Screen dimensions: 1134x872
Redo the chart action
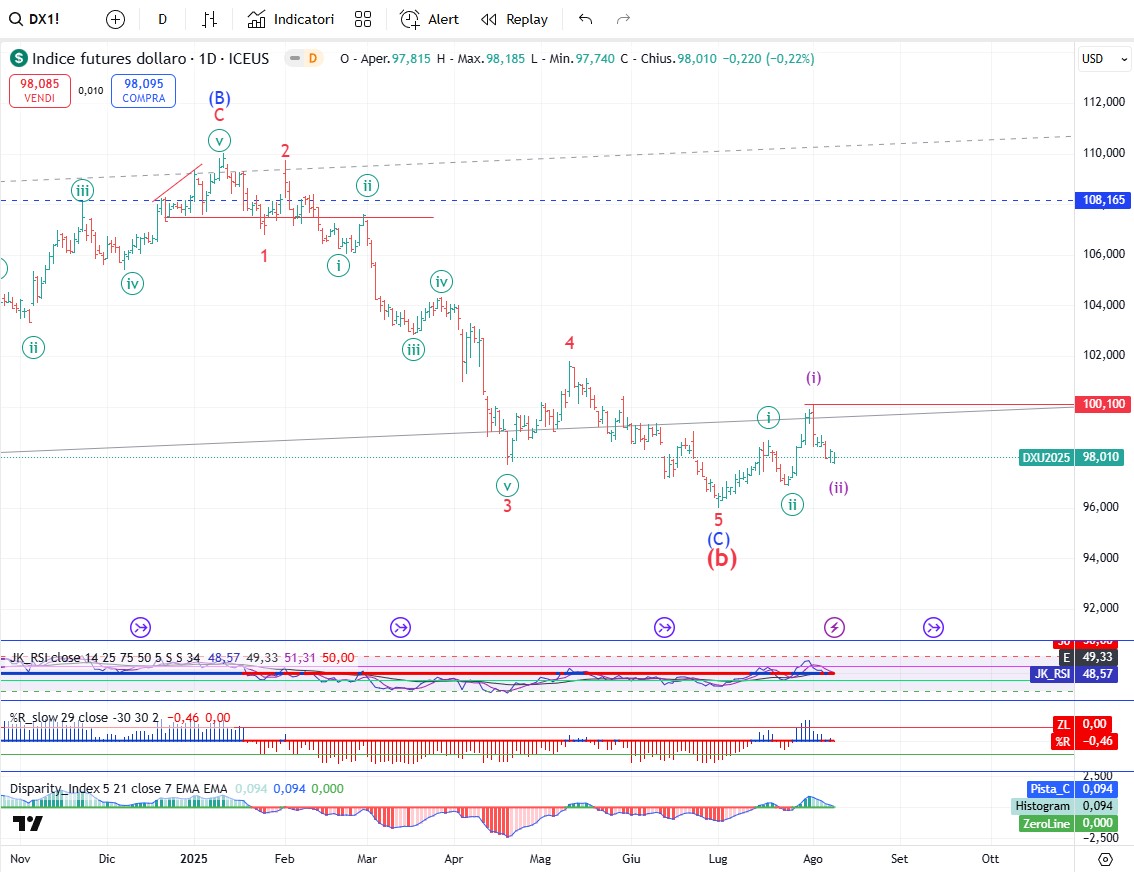623,20
